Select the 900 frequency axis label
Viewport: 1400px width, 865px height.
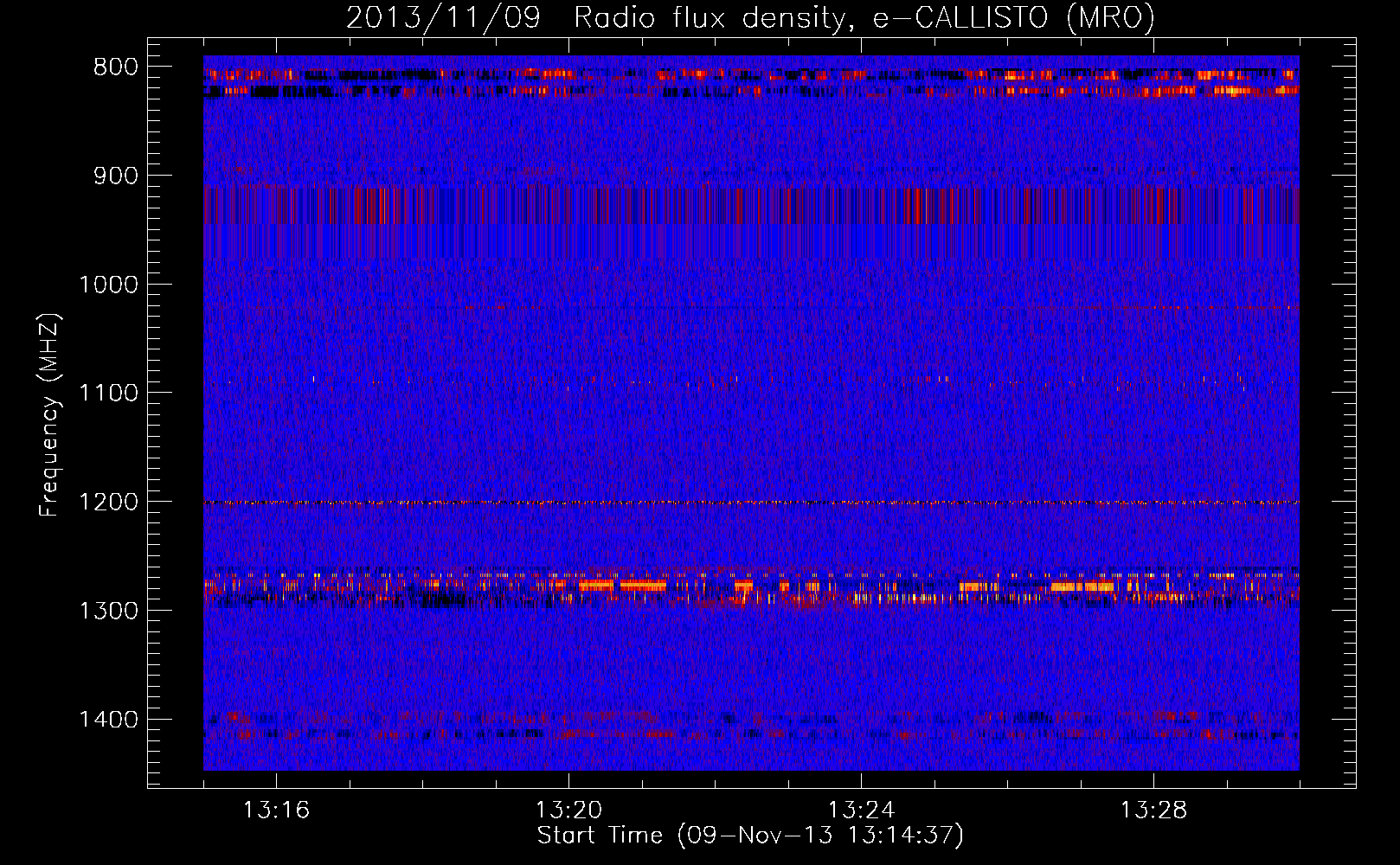click(116, 176)
